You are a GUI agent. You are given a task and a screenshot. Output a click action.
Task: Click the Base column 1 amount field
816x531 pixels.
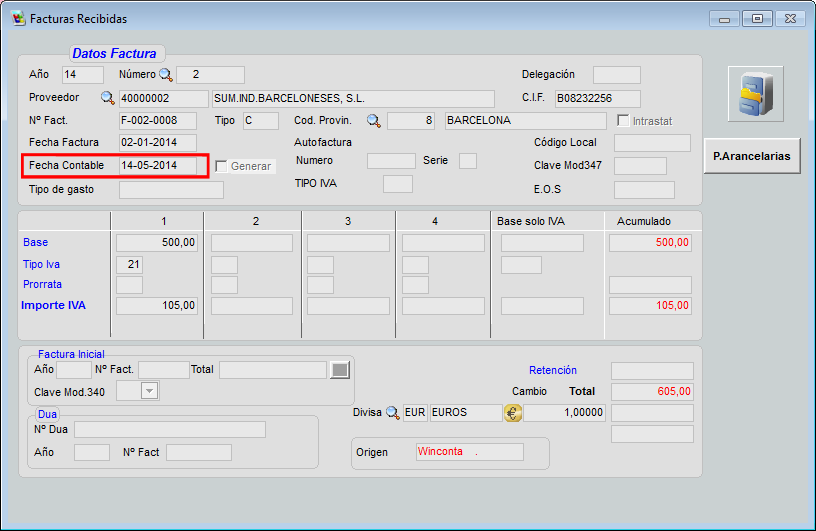pos(157,242)
